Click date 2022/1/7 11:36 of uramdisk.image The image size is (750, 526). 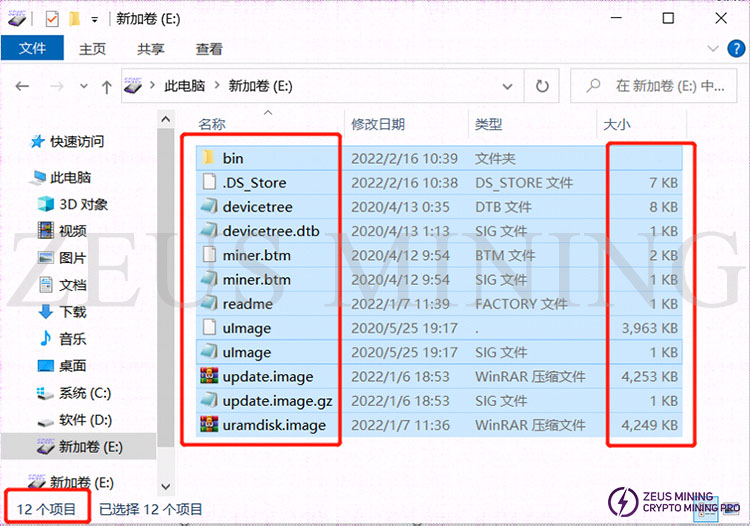point(400,425)
